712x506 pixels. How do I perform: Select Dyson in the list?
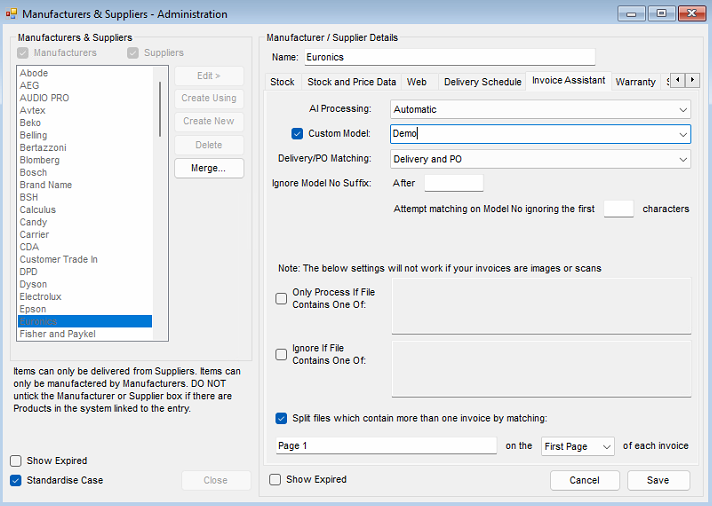pyautogui.click(x=85, y=284)
